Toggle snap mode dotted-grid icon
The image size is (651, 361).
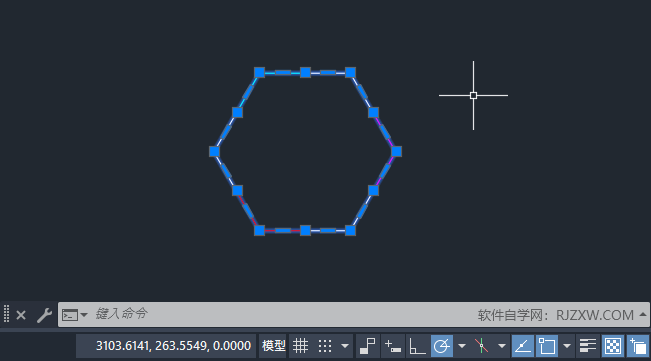pyautogui.click(x=325, y=346)
